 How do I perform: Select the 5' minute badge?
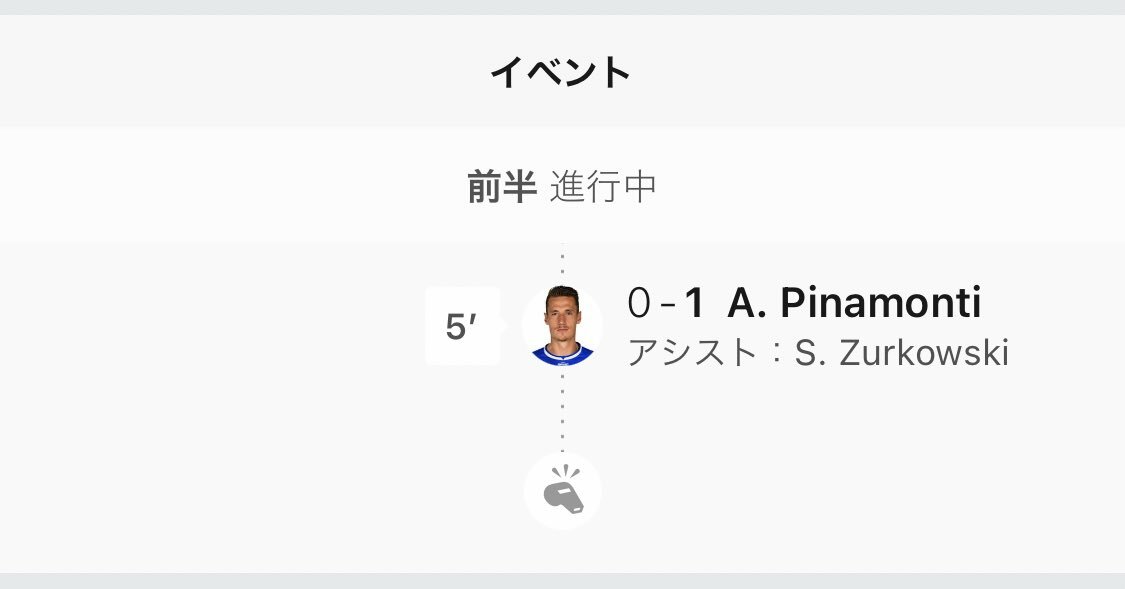click(x=463, y=326)
